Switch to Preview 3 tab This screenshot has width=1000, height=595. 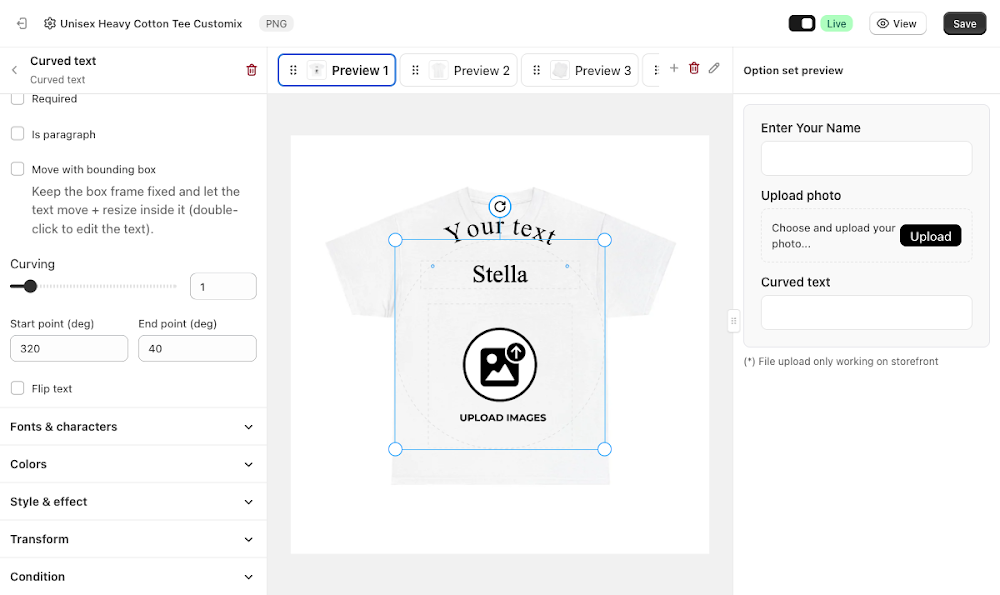click(580, 70)
